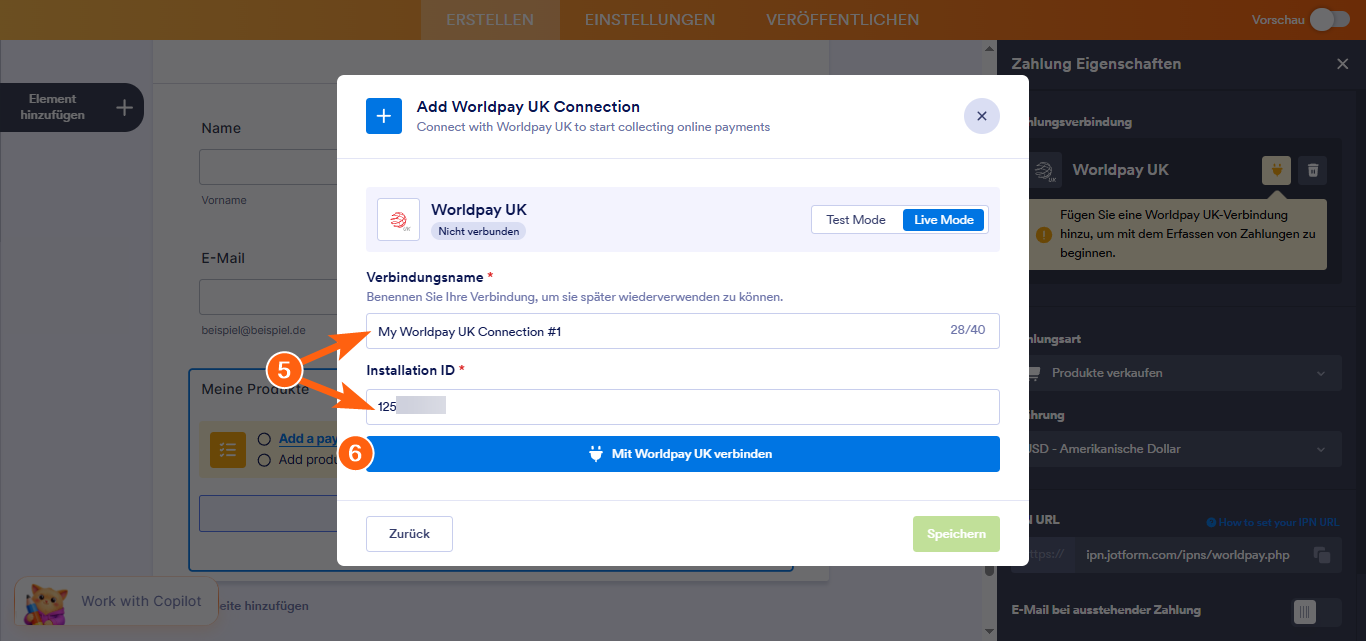Click the shopping cart icon beside Produkte verkaufen
The height and width of the screenshot is (641, 1366).
(x=1034, y=371)
